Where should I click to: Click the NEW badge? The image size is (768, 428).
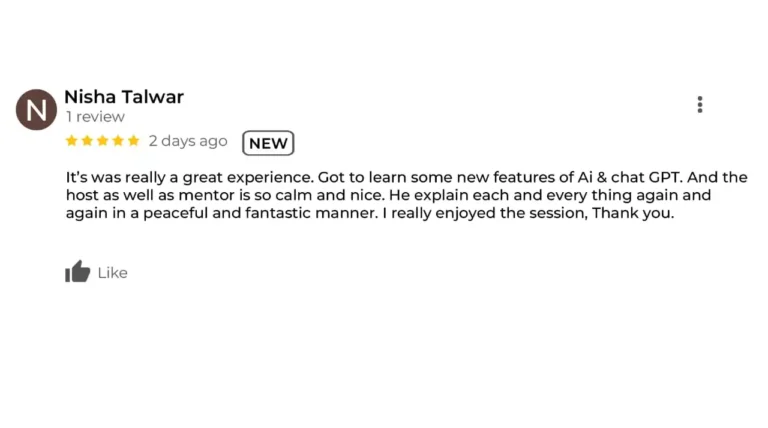point(268,143)
